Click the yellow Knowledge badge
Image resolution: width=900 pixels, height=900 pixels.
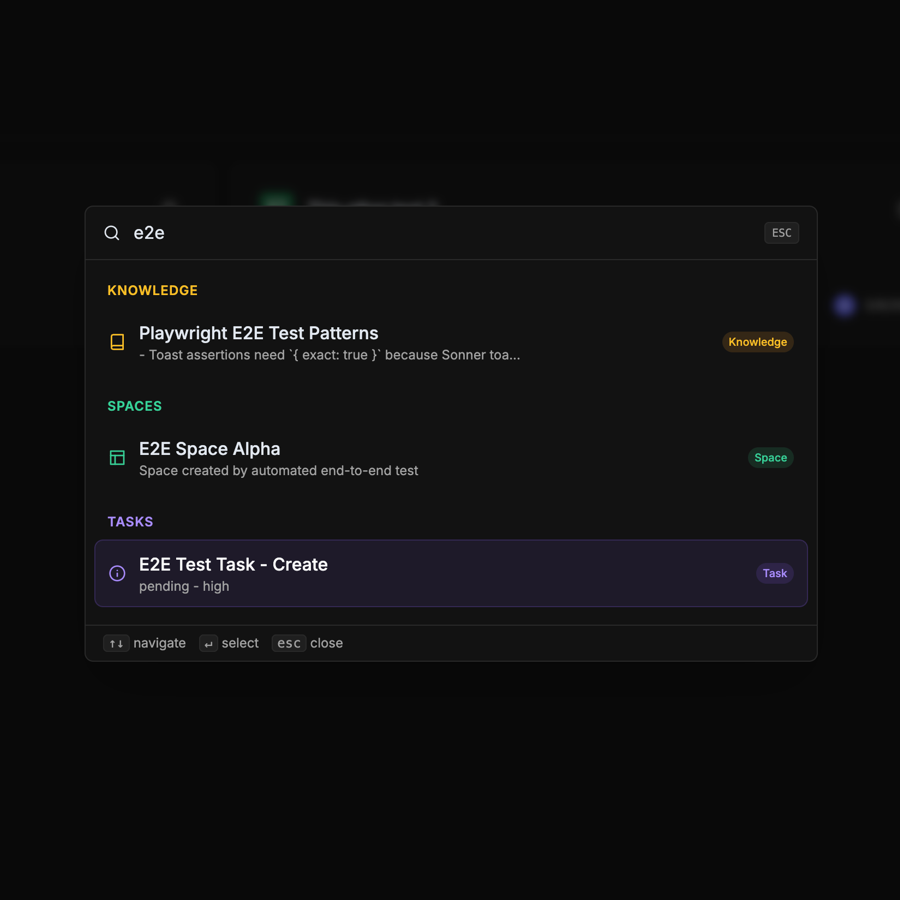point(758,342)
